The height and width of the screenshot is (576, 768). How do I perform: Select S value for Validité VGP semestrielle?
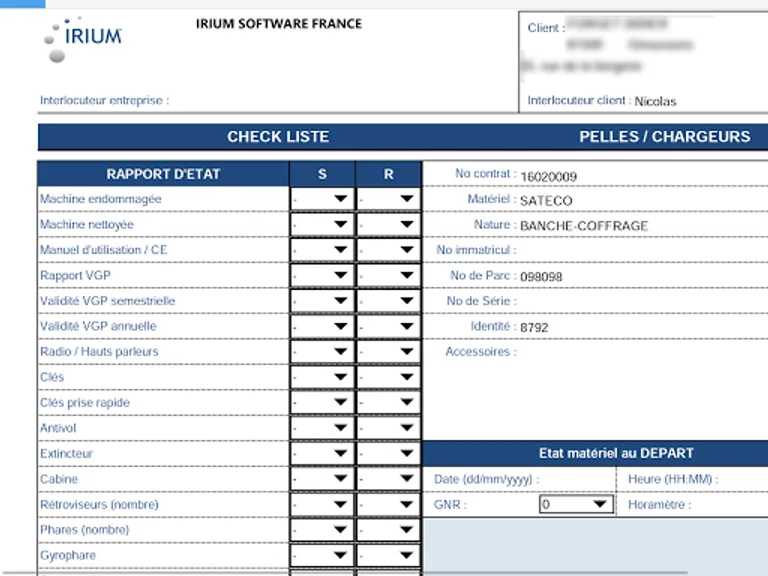click(322, 301)
